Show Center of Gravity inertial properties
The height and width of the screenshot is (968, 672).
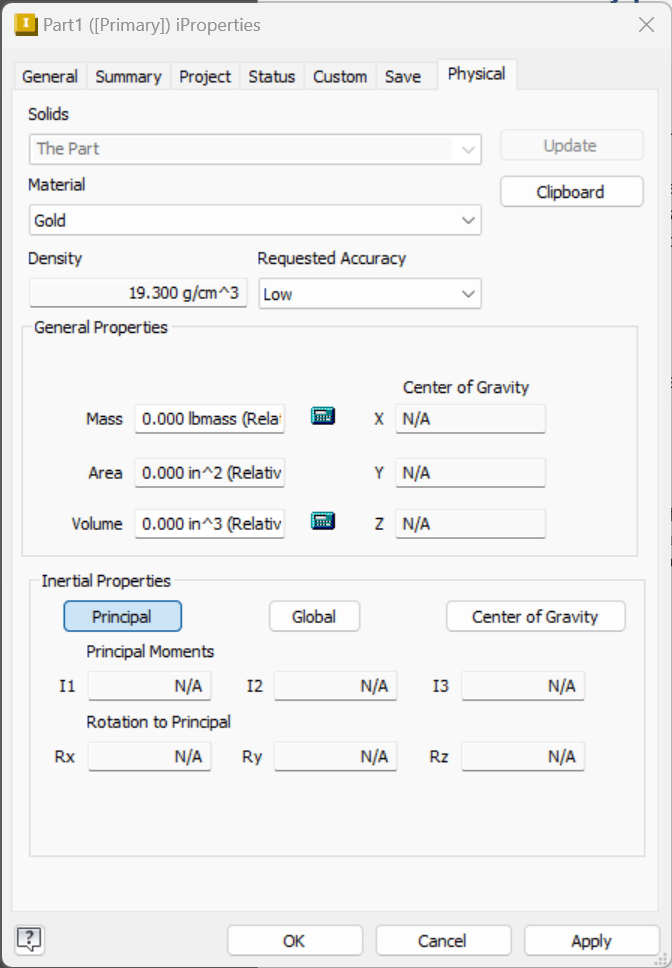(x=535, y=616)
